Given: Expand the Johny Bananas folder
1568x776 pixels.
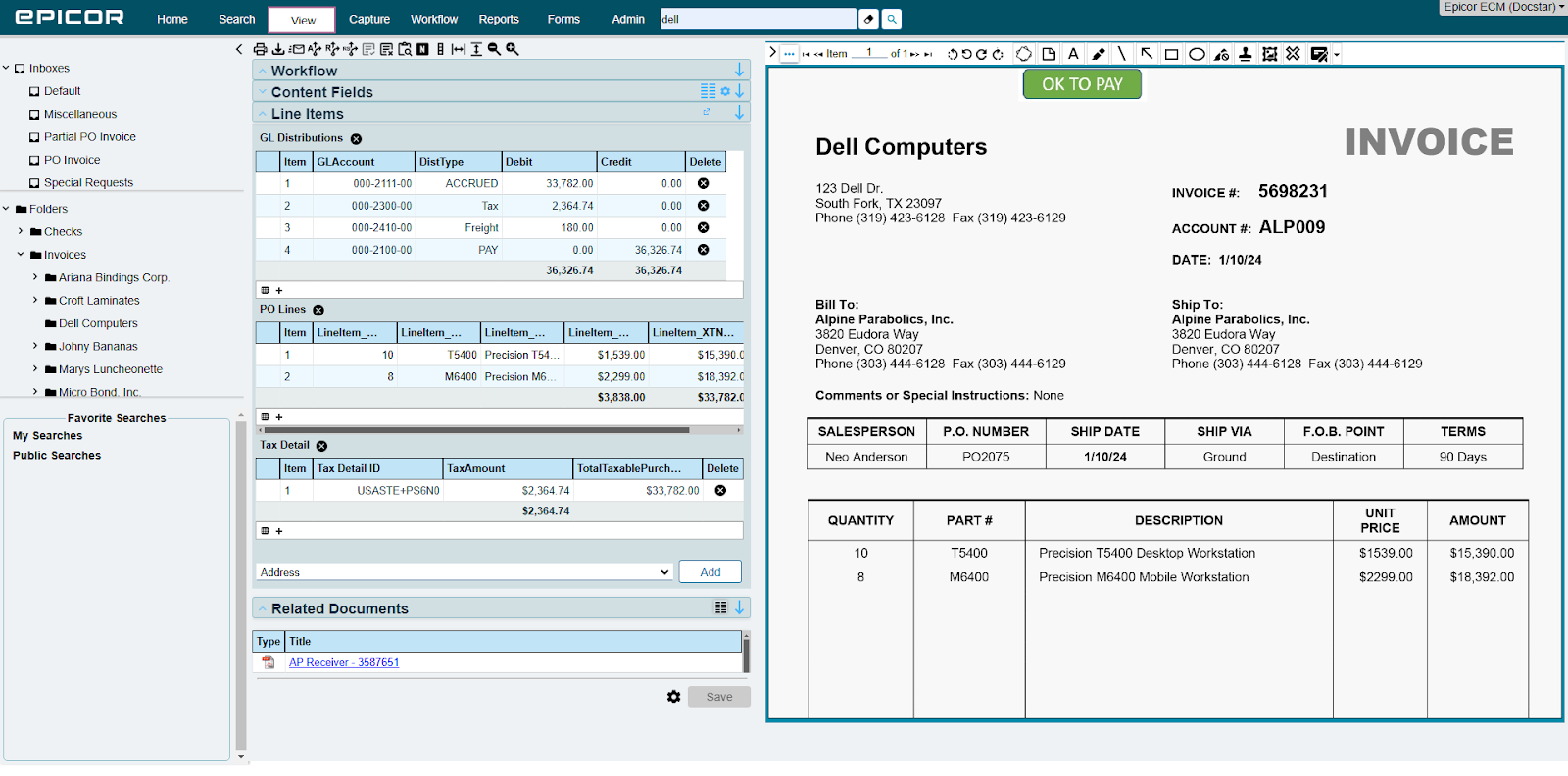Looking at the screenshot, I should click(x=35, y=346).
